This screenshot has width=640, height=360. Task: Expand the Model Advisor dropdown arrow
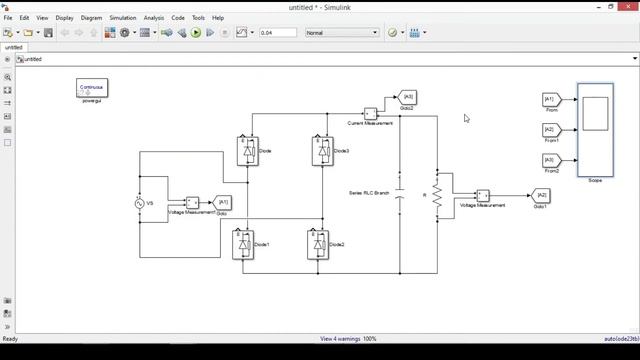coord(402,33)
